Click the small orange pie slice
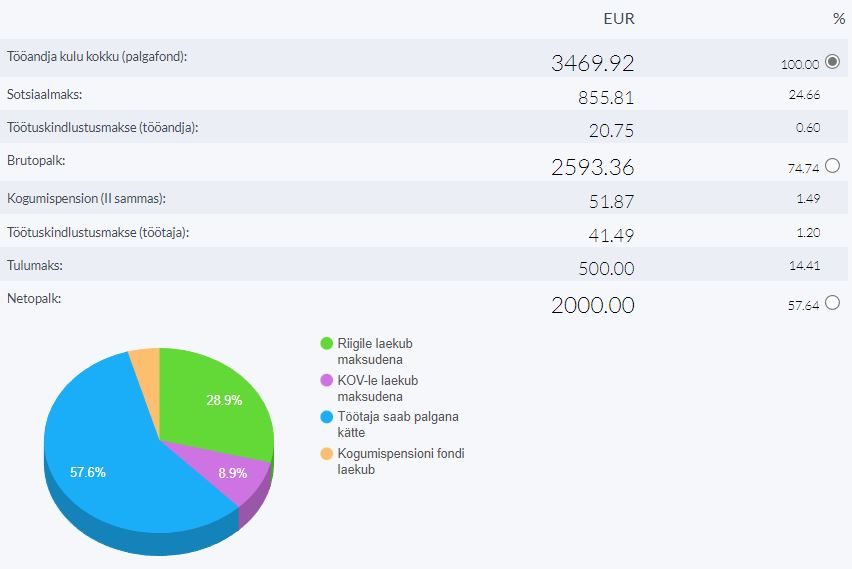The height and width of the screenshot is (569, 852). (x=146, y=366)
